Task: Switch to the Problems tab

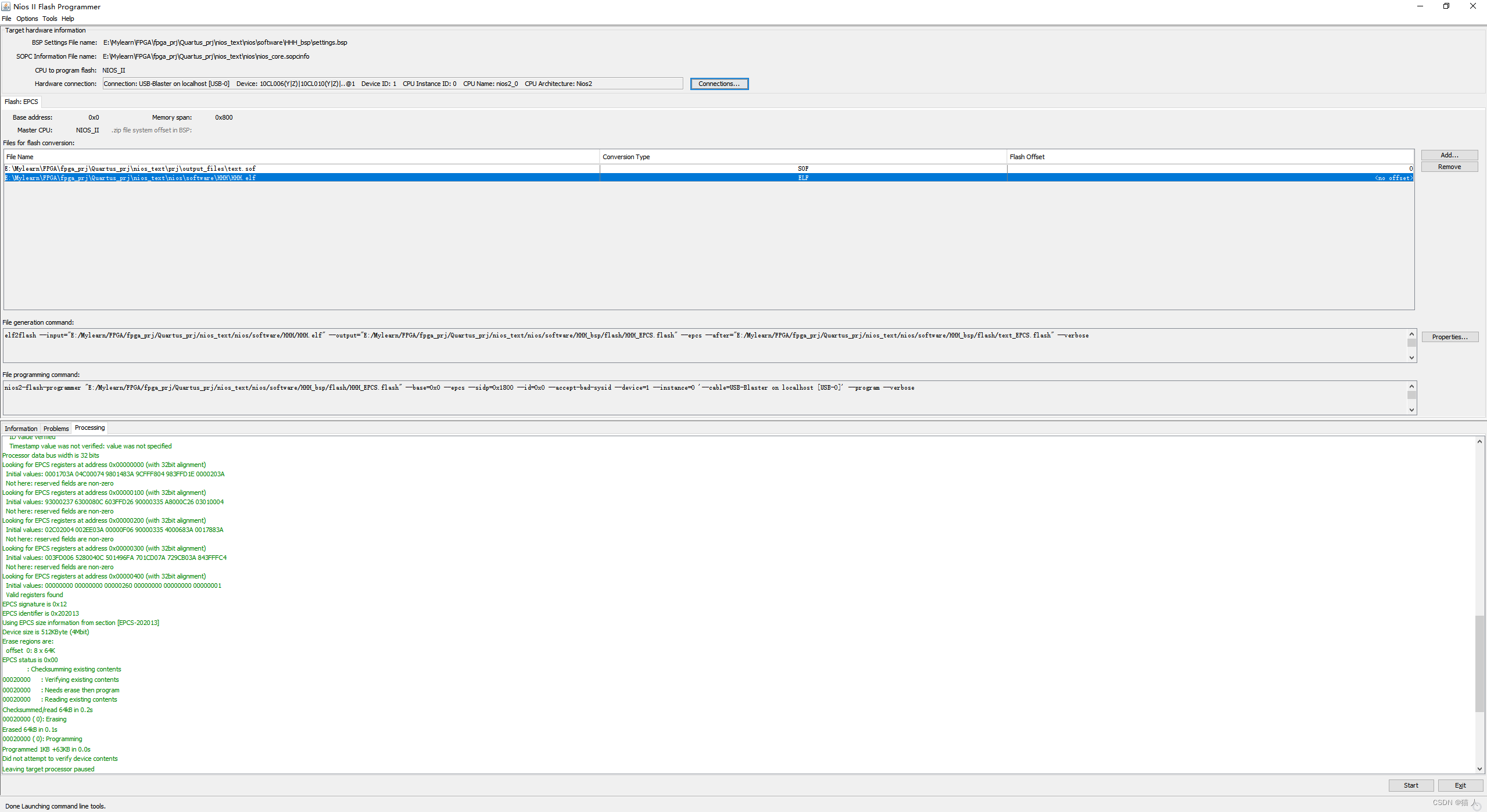Action: (56, 429)
